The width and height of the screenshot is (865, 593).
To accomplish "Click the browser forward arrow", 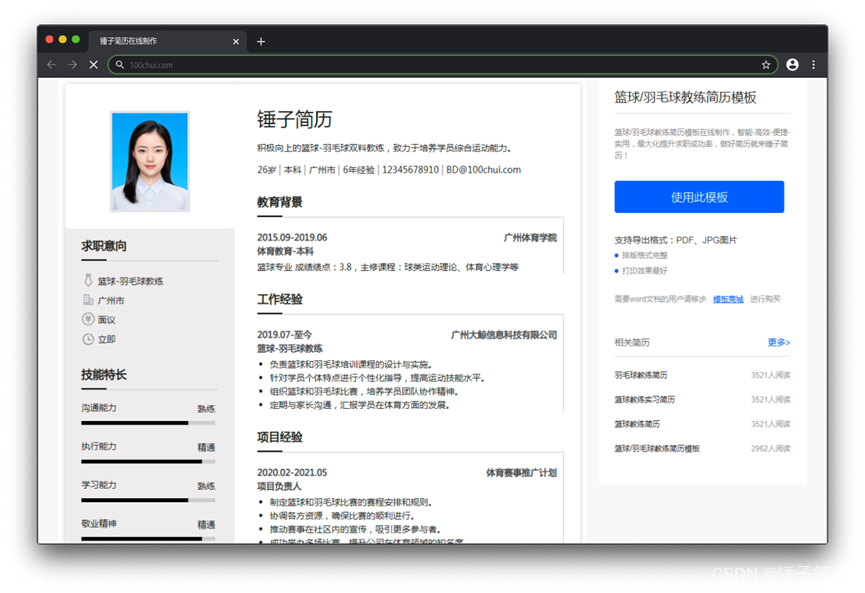I will [72, 65].
